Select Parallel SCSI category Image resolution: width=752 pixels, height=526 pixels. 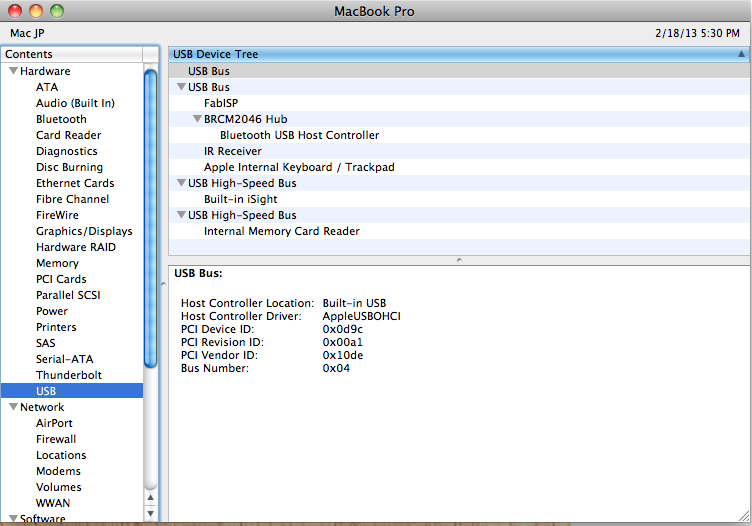tap(68, 295)
